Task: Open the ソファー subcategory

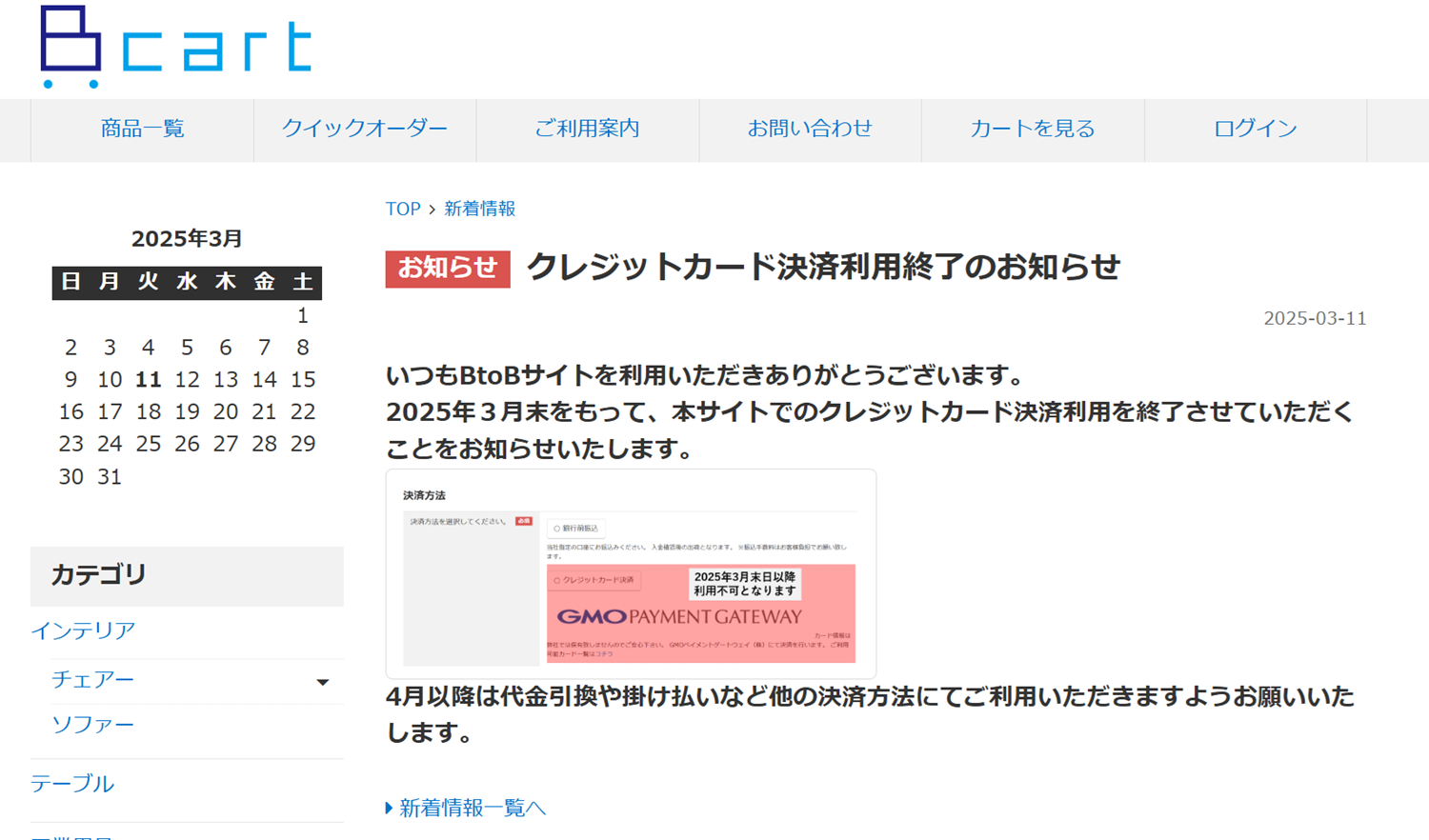Action: 92,725
